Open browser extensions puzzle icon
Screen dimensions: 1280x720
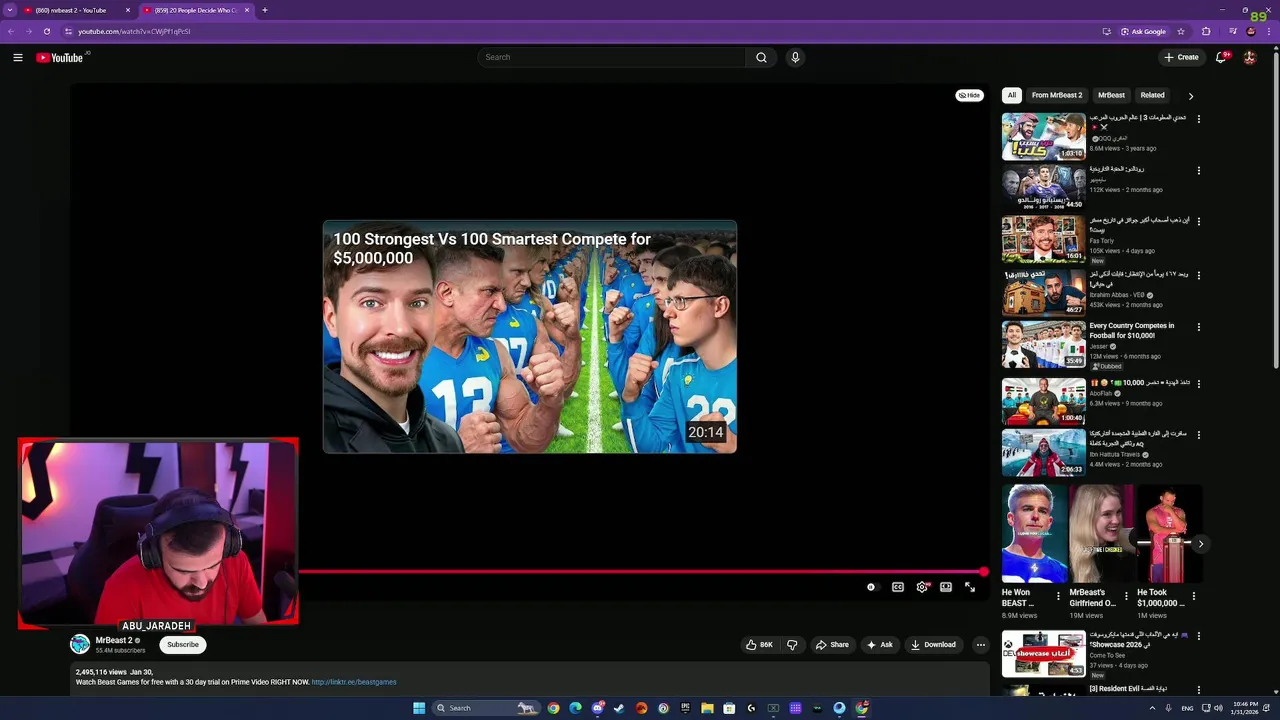click(x=1206, y=31)
